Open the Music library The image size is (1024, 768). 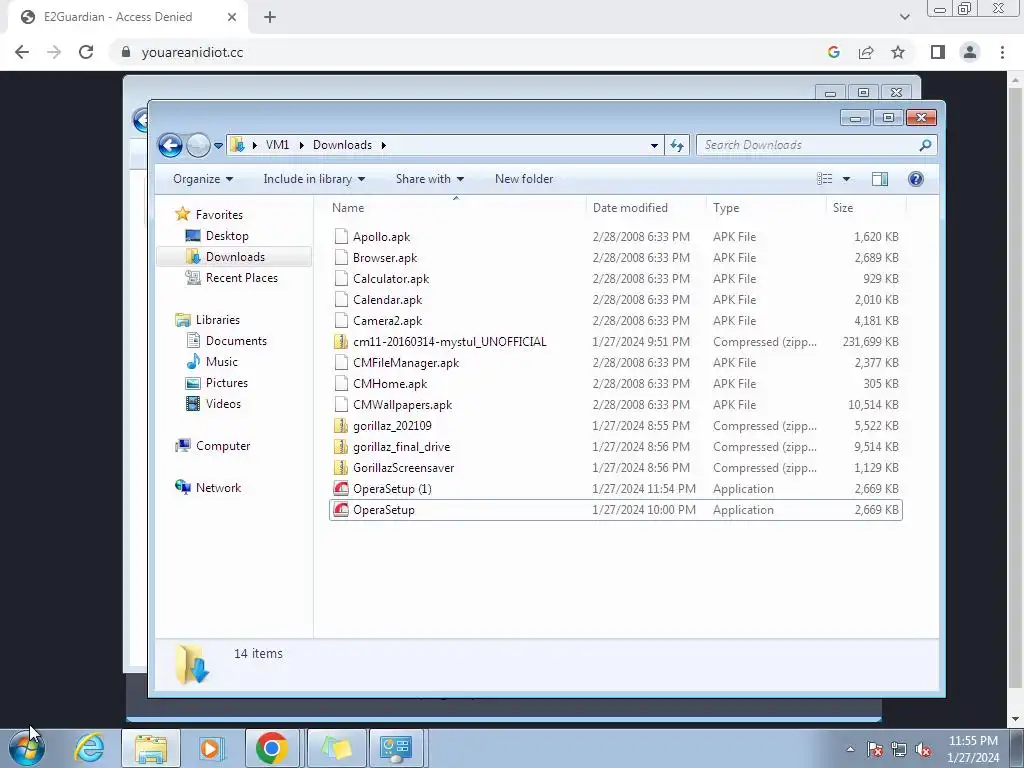point(221,362)
